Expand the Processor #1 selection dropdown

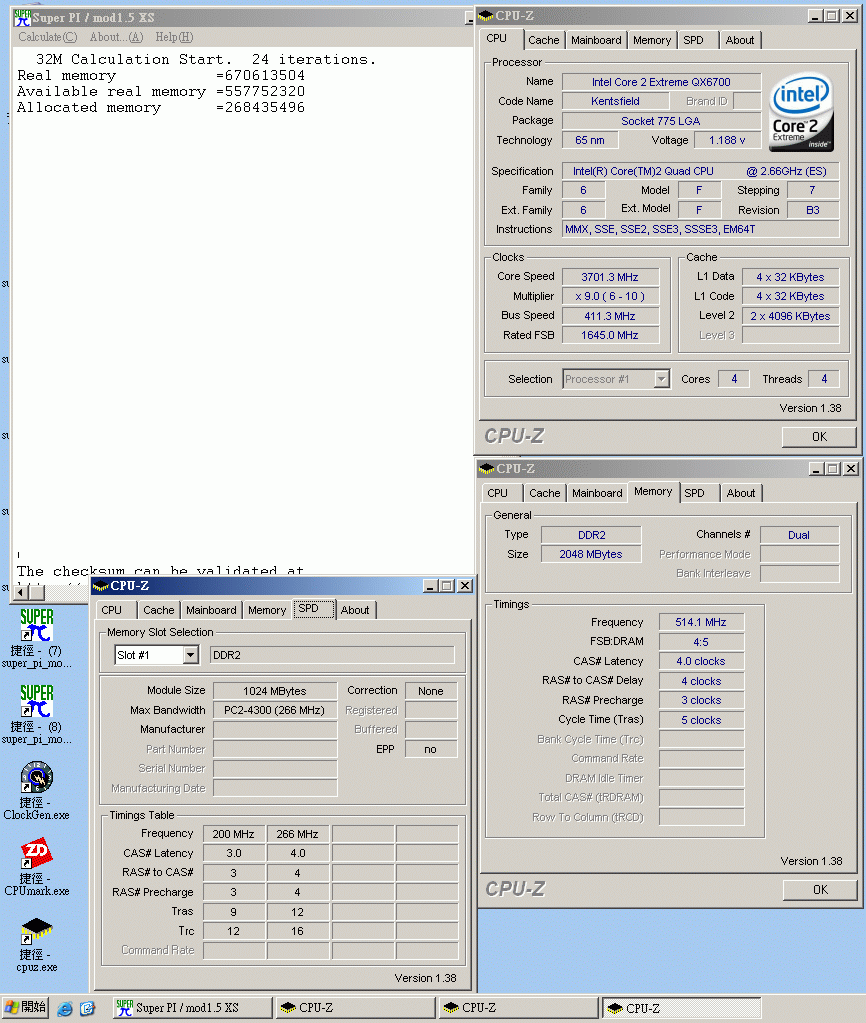662,379
